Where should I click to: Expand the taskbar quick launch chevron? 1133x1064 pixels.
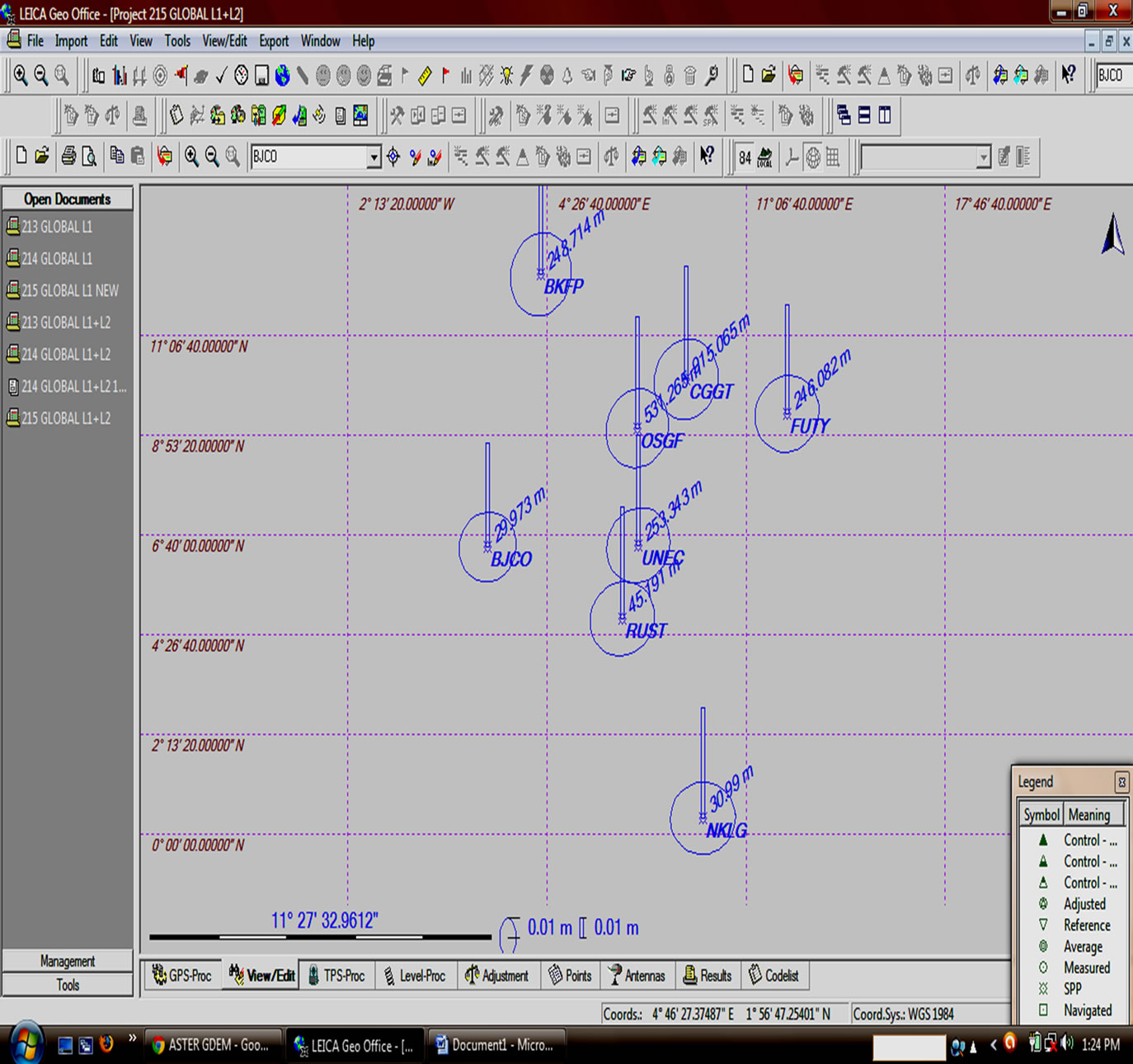click(132, 1038)
